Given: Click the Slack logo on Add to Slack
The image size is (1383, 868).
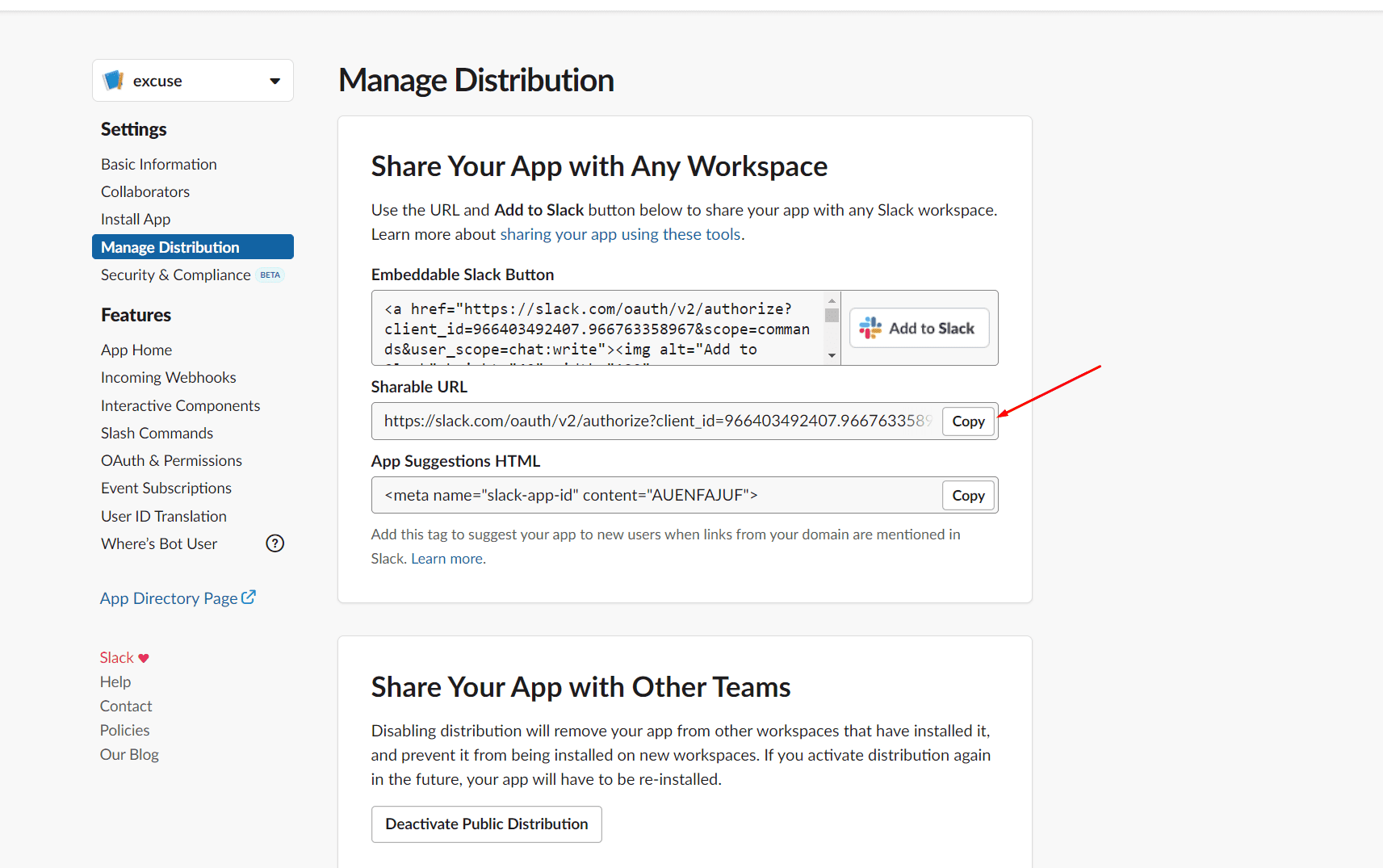Looking at the screenshot, I should [x=870, y=328].
